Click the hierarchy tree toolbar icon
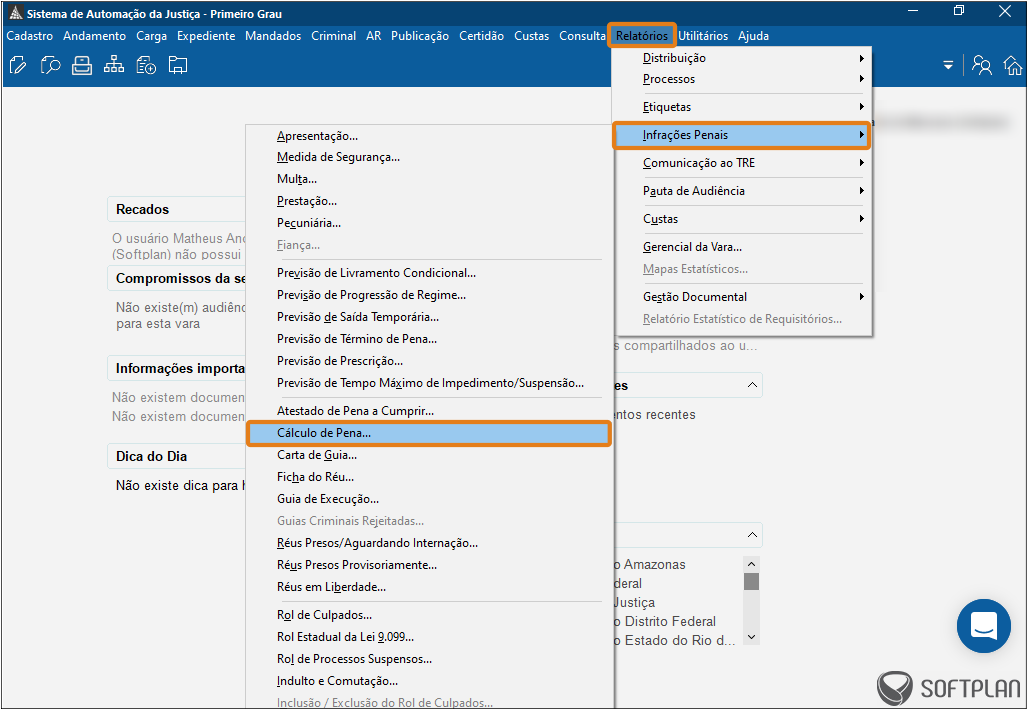This screenshot has width=1028, height=710. click(113, 65)
